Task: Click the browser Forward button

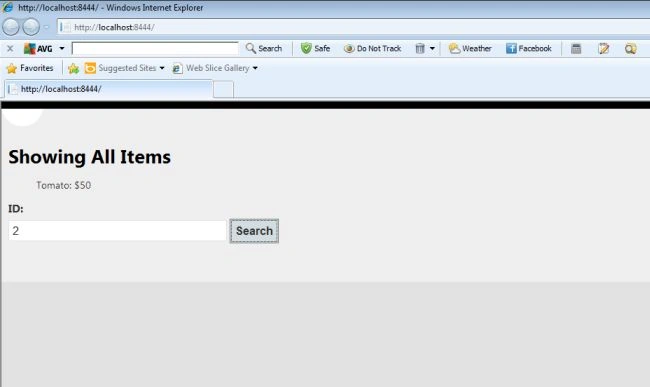Action: (x=31, y=27)
